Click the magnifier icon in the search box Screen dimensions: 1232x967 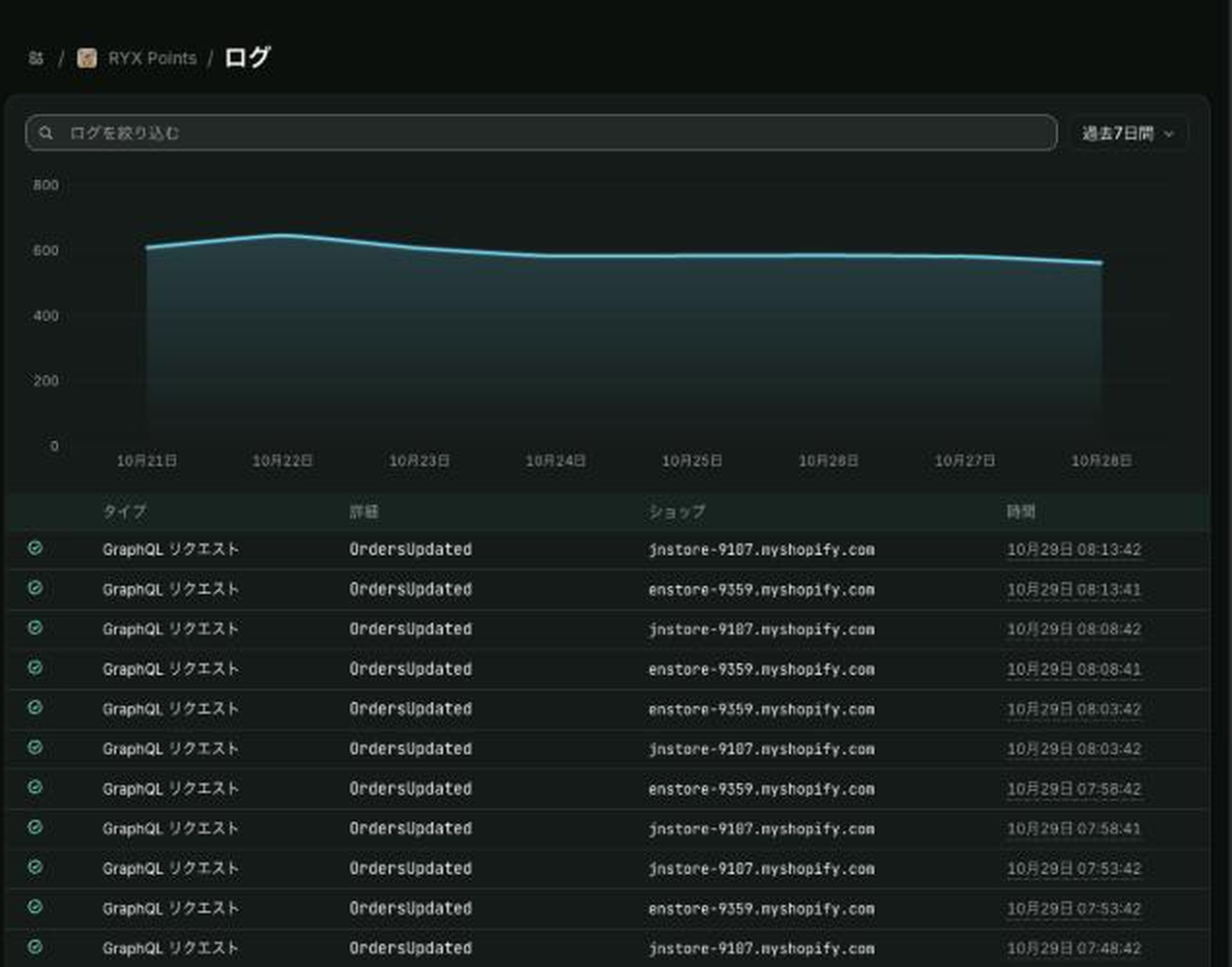tap(46, 132)
